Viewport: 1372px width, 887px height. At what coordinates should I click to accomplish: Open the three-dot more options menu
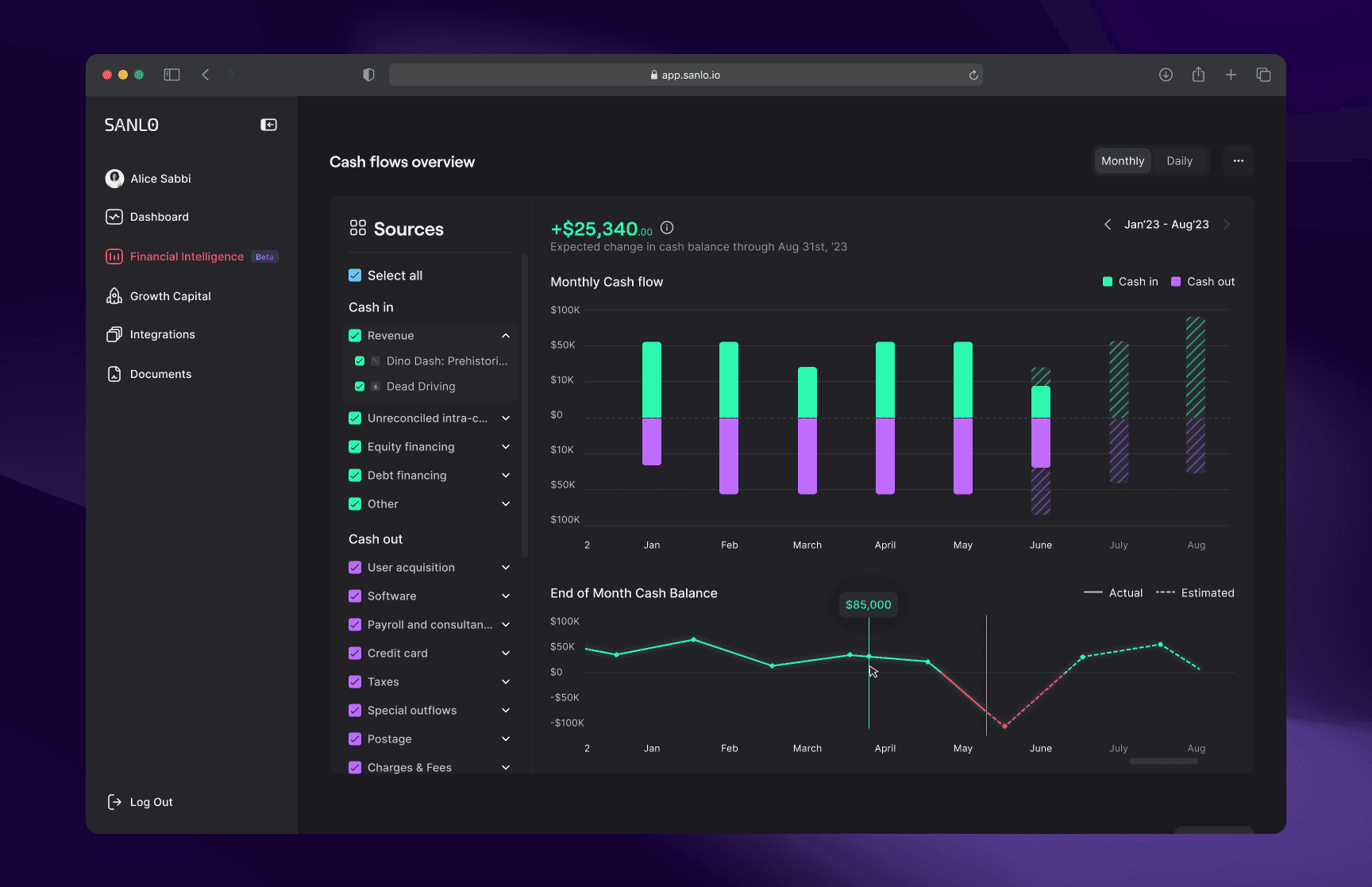coord(1238,161)
